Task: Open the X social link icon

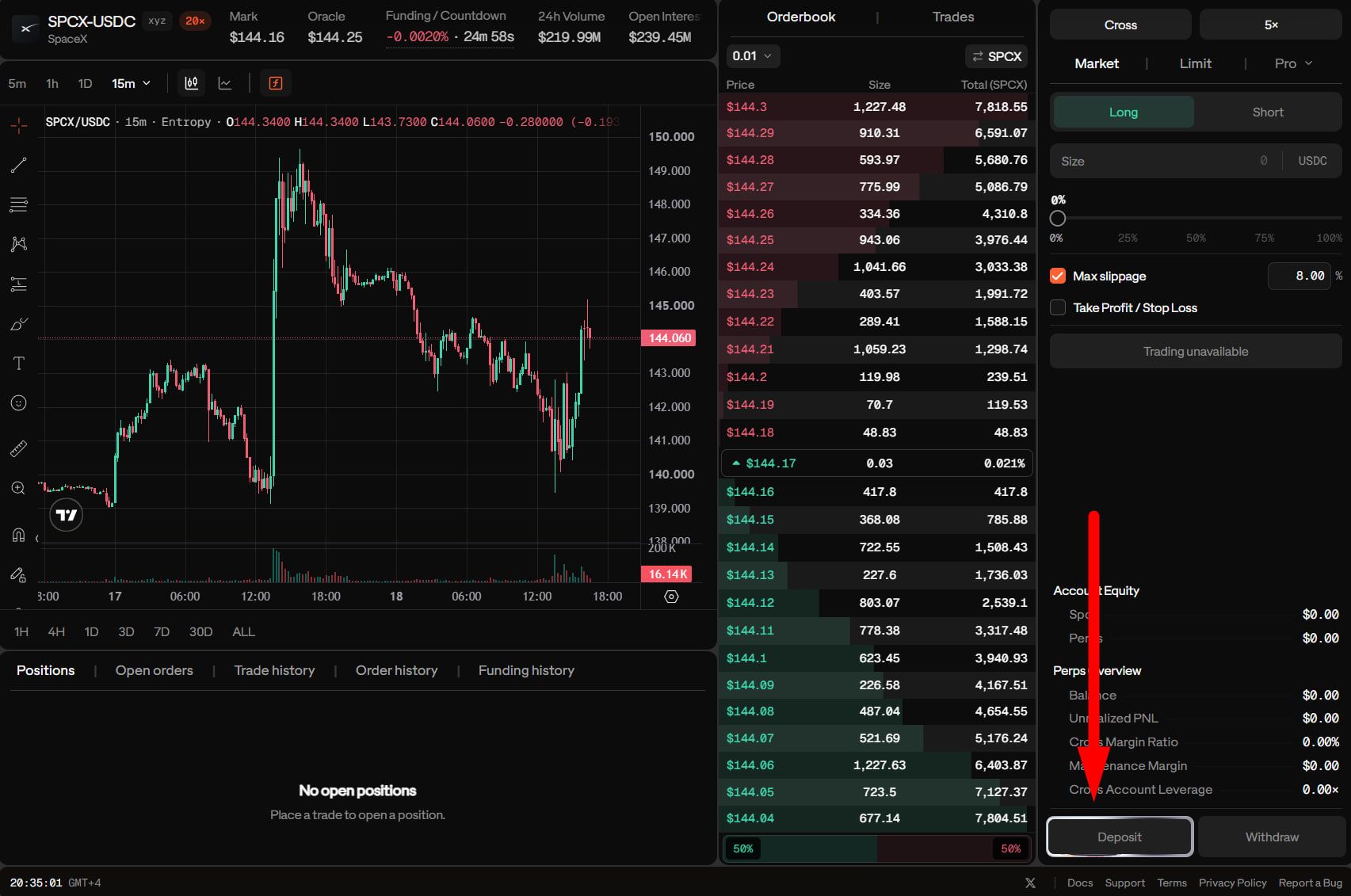Action: pyautogui.click(x=1030, y=883)
